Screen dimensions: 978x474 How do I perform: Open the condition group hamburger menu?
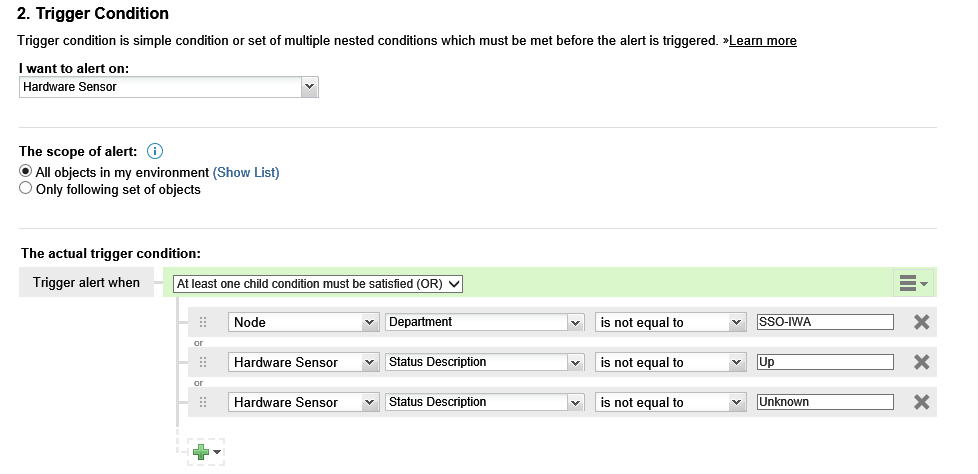tap(912, 284)
